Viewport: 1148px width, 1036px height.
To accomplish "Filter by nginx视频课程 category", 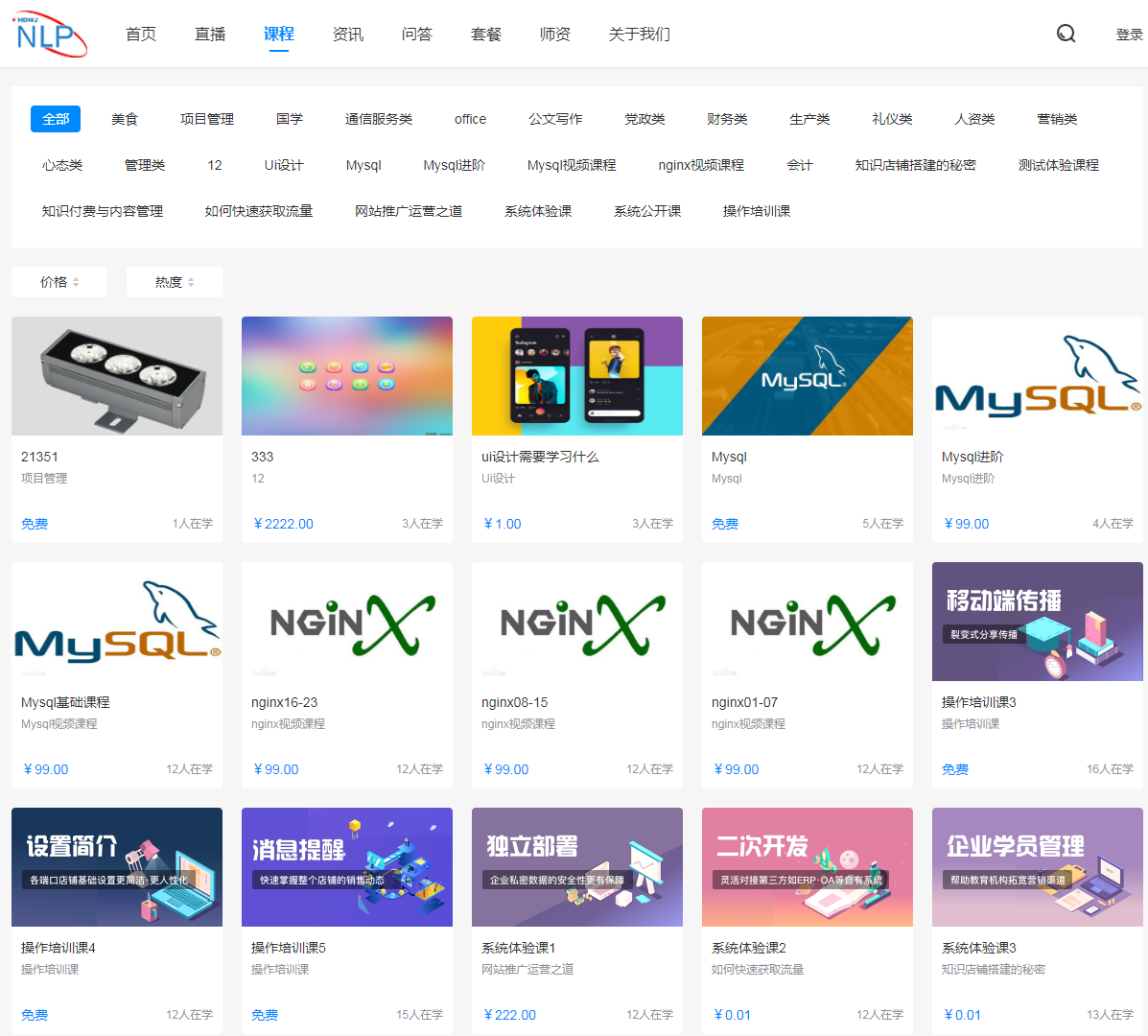I will pyautogui.click(x=701, y=165).
